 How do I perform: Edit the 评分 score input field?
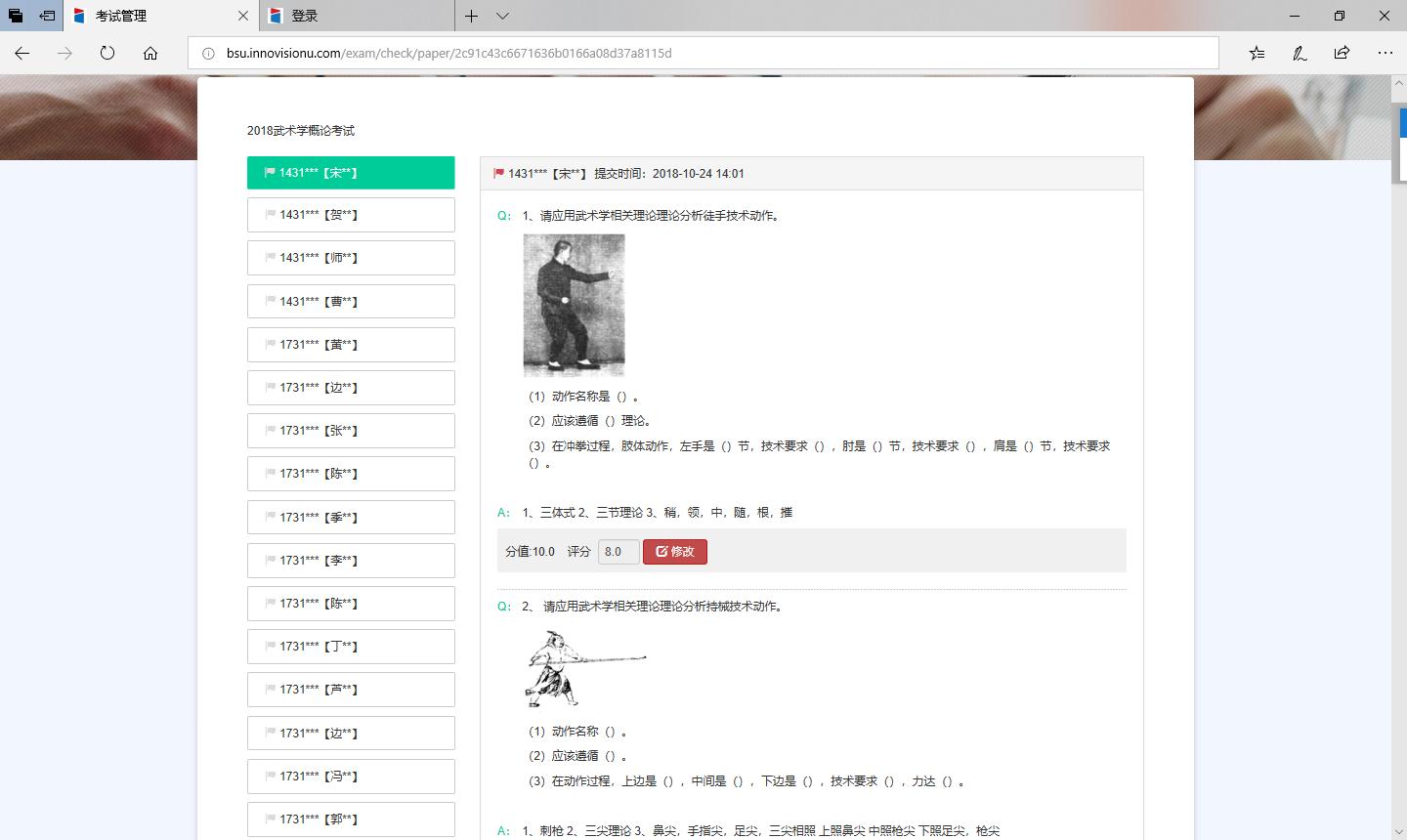618,552
